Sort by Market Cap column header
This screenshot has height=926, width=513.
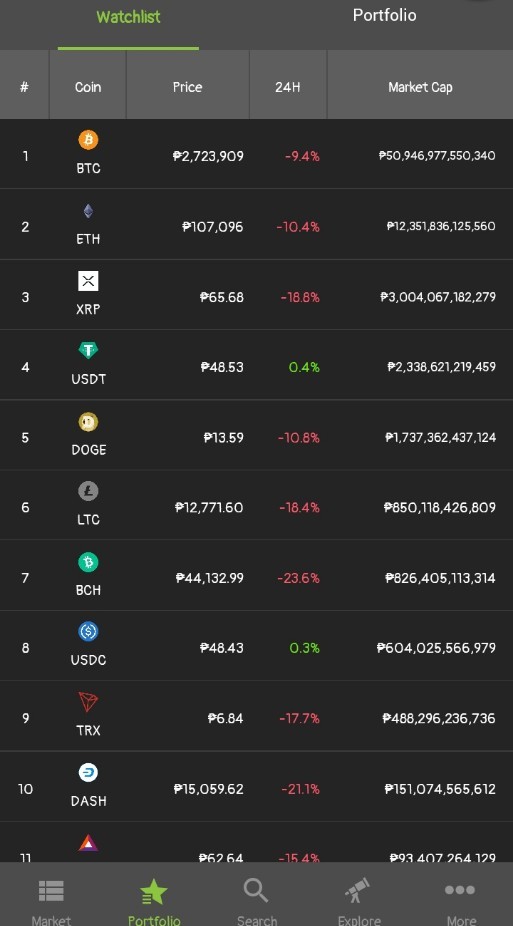click(420, 87)
